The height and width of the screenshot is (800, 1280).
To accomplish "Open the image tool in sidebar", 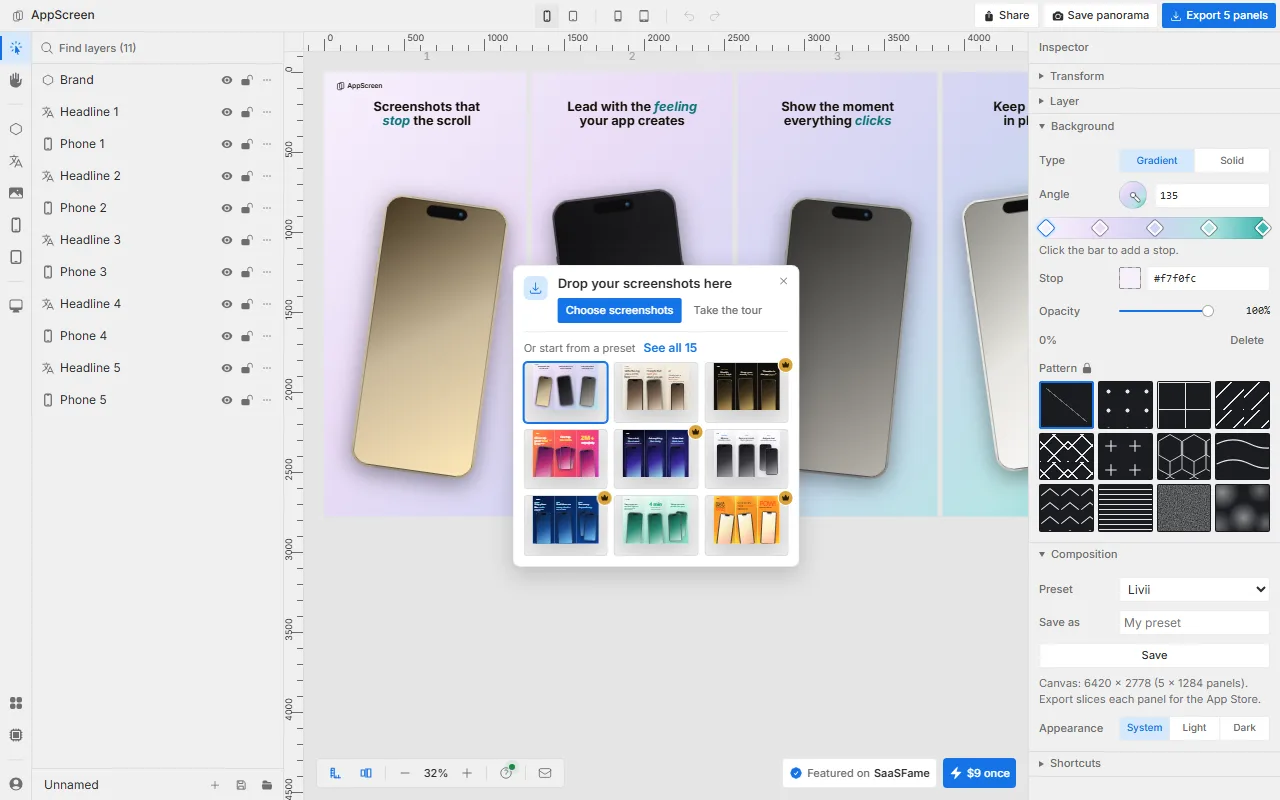I will (x=15, y=193).
